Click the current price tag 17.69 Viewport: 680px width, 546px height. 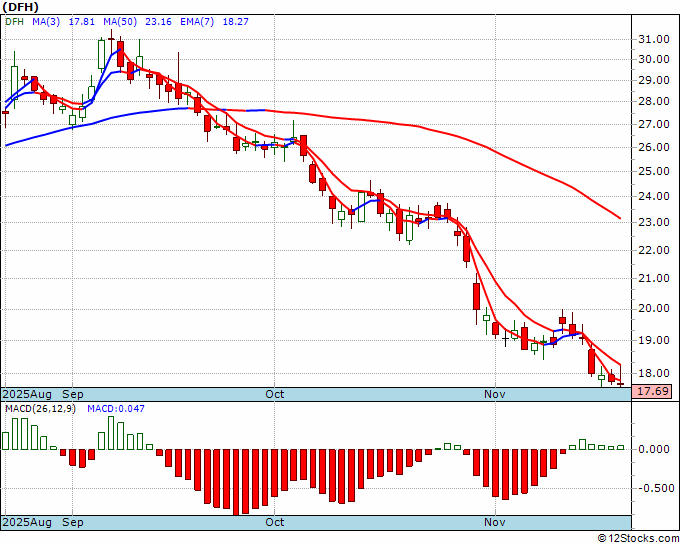652,392
